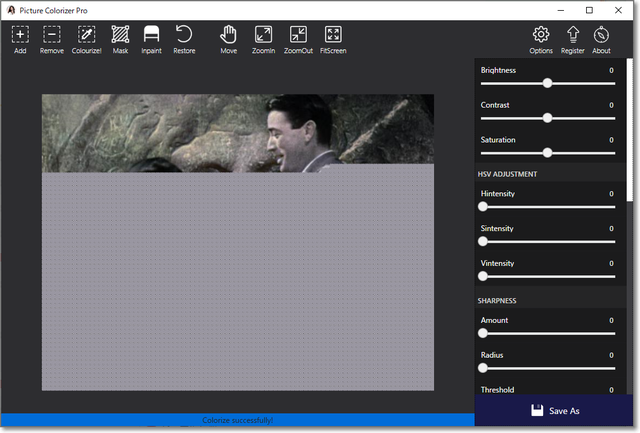Choose the Mask tool
The height and width of the screenshot is (433, 640).
120,35
